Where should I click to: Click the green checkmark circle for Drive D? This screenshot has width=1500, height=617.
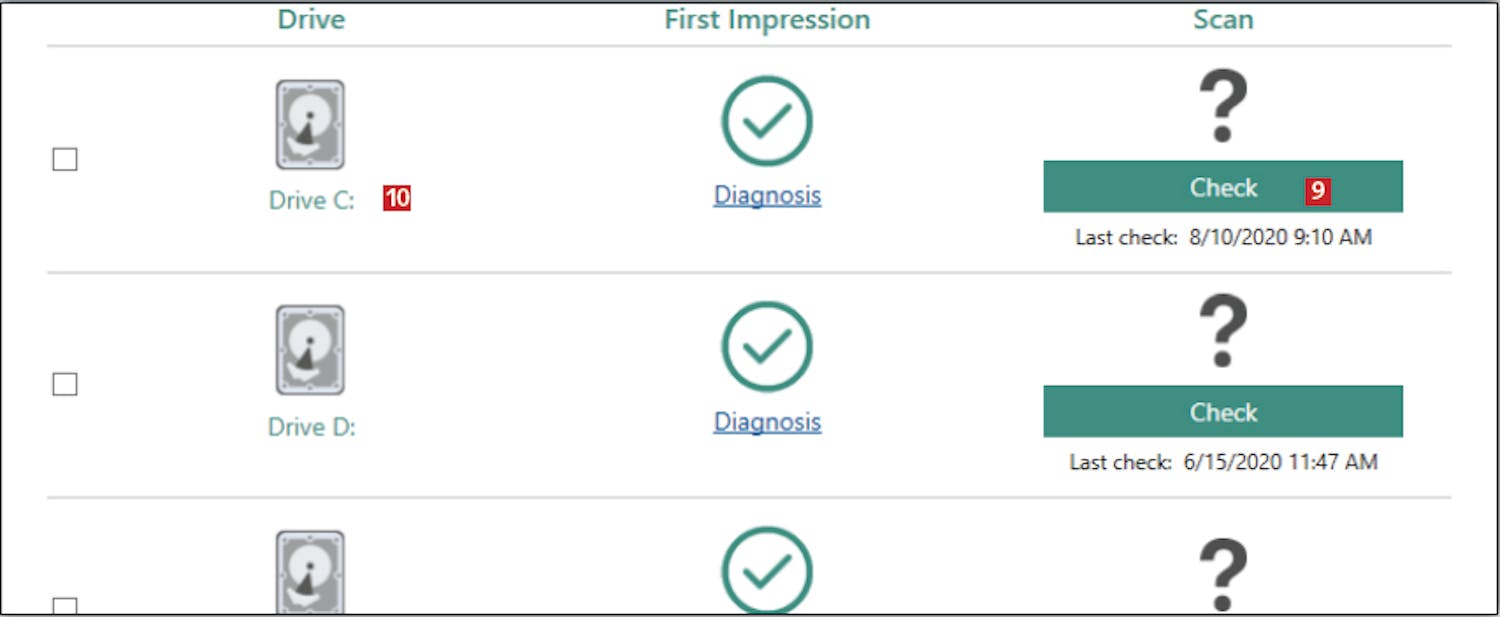(767, 346)
